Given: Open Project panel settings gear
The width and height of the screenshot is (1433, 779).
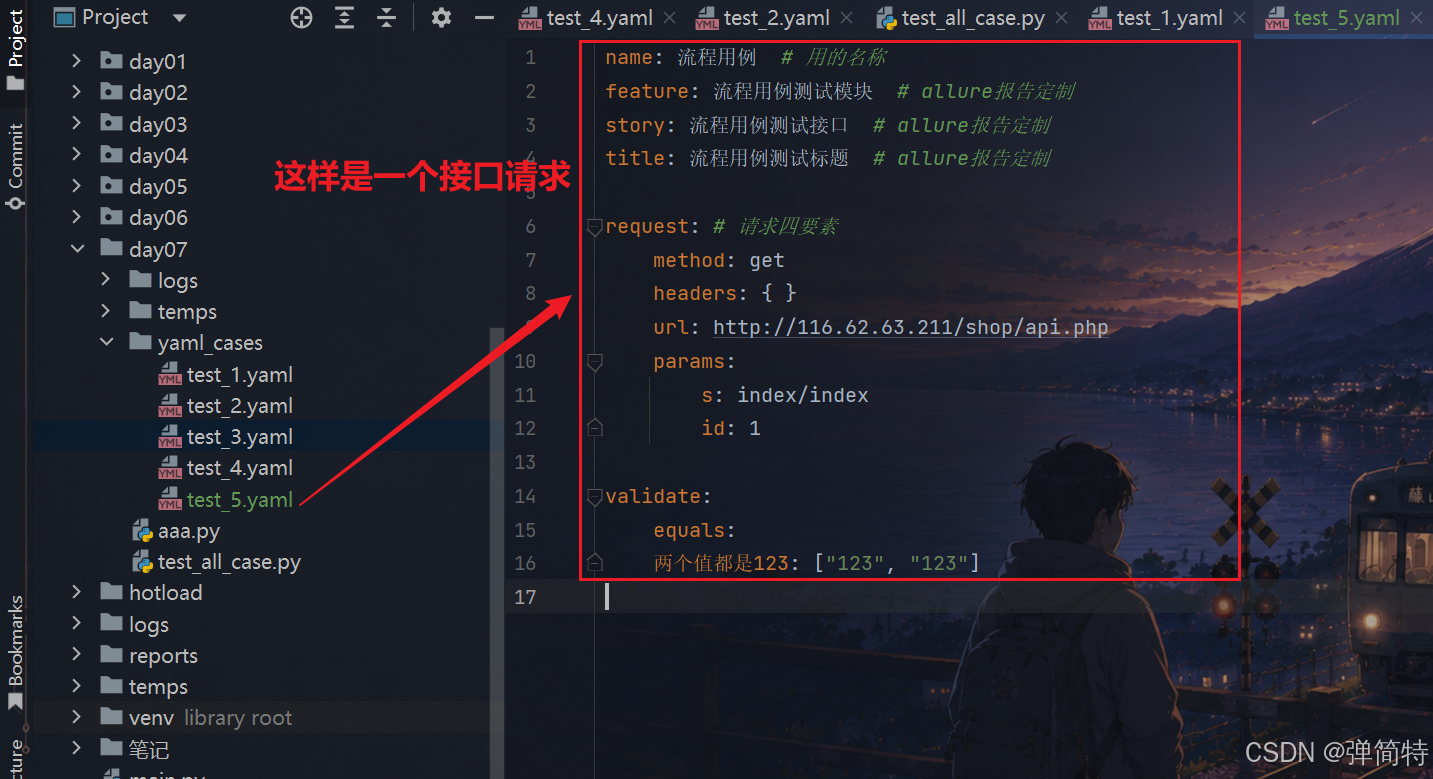Looking at the screenshot, I should click(x=441, y=17).
